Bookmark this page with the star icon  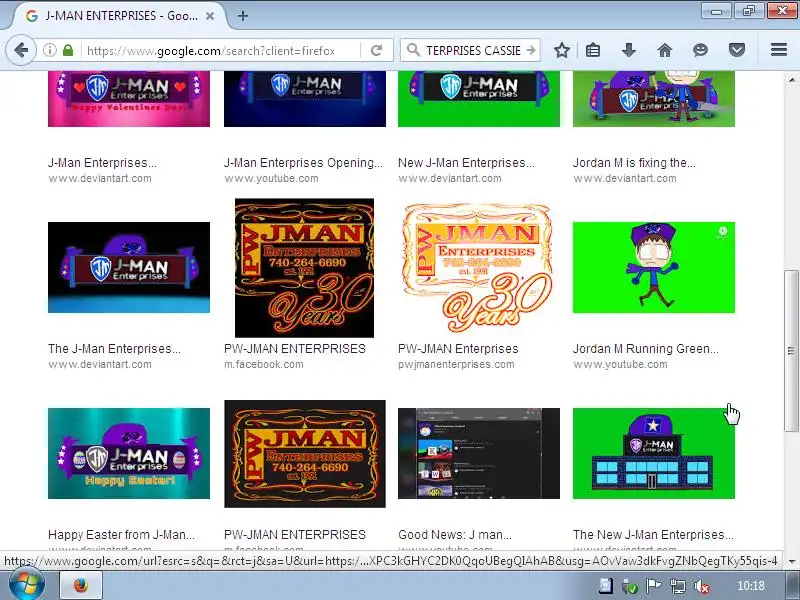click(562, 50)
